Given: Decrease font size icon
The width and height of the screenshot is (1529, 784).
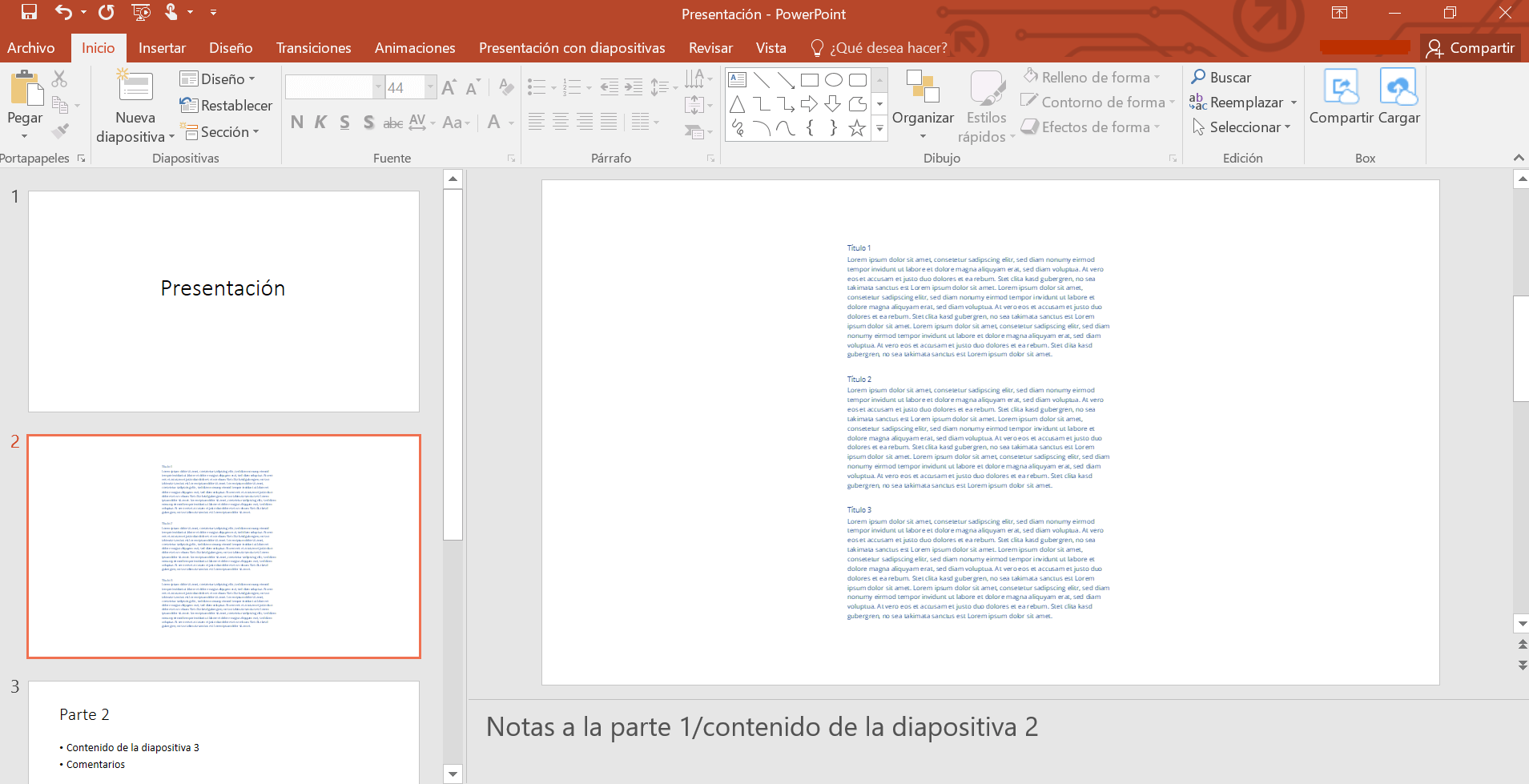Looking at the screenshot, I should coord(473,87).
